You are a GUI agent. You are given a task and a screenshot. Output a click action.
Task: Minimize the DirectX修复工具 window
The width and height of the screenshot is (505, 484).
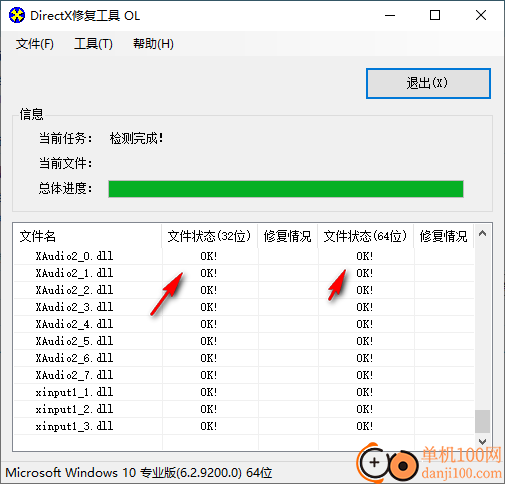point(390,15)
